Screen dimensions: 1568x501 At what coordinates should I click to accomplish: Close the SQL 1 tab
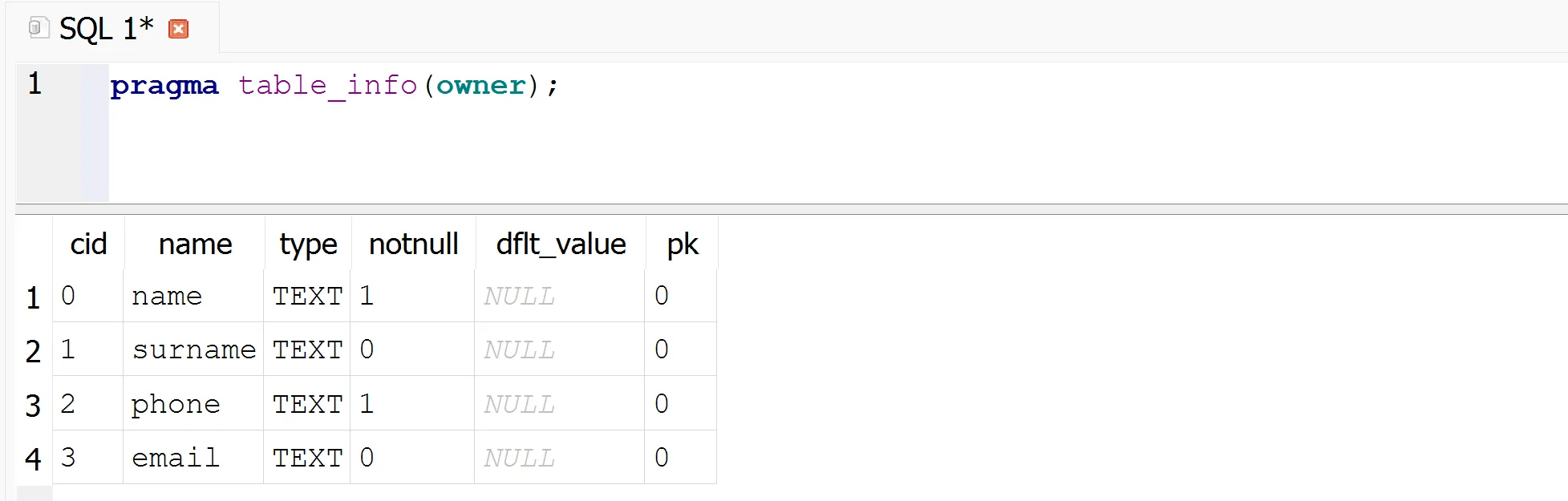pyautogui.click(x=178, y=30)
